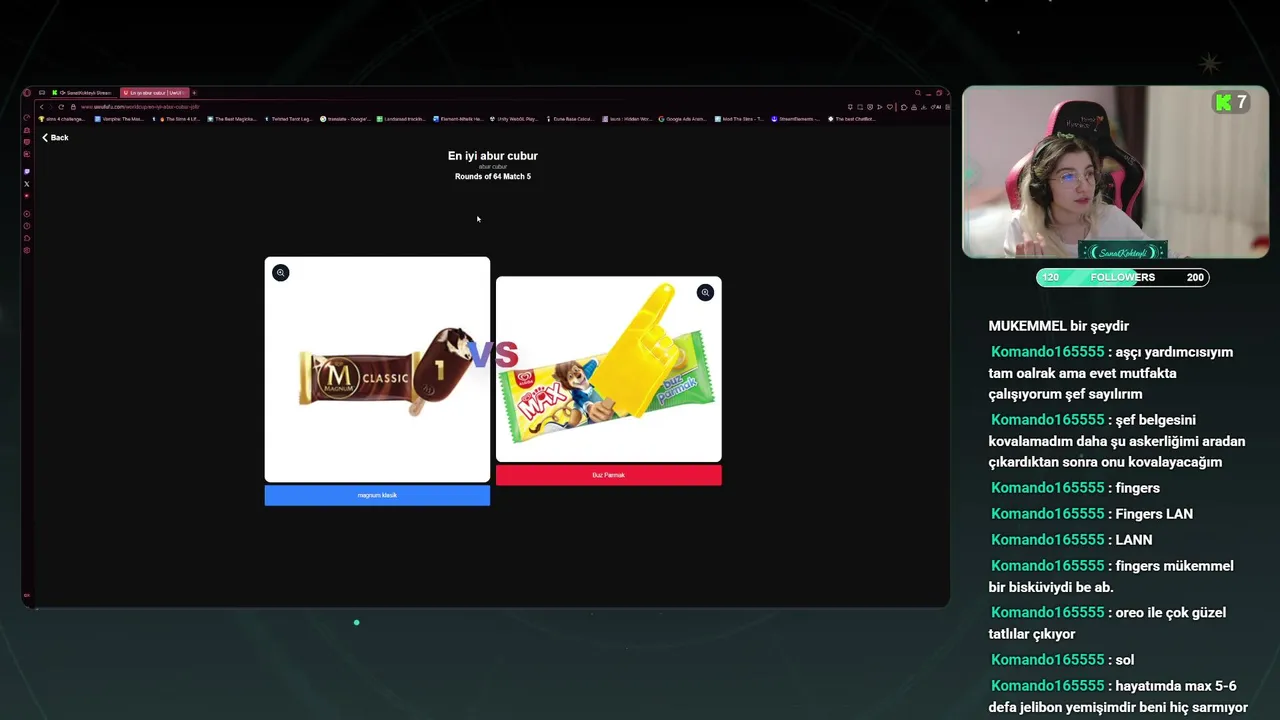
Task: Click the streamer webcam feed
Action: [1116, 172]
